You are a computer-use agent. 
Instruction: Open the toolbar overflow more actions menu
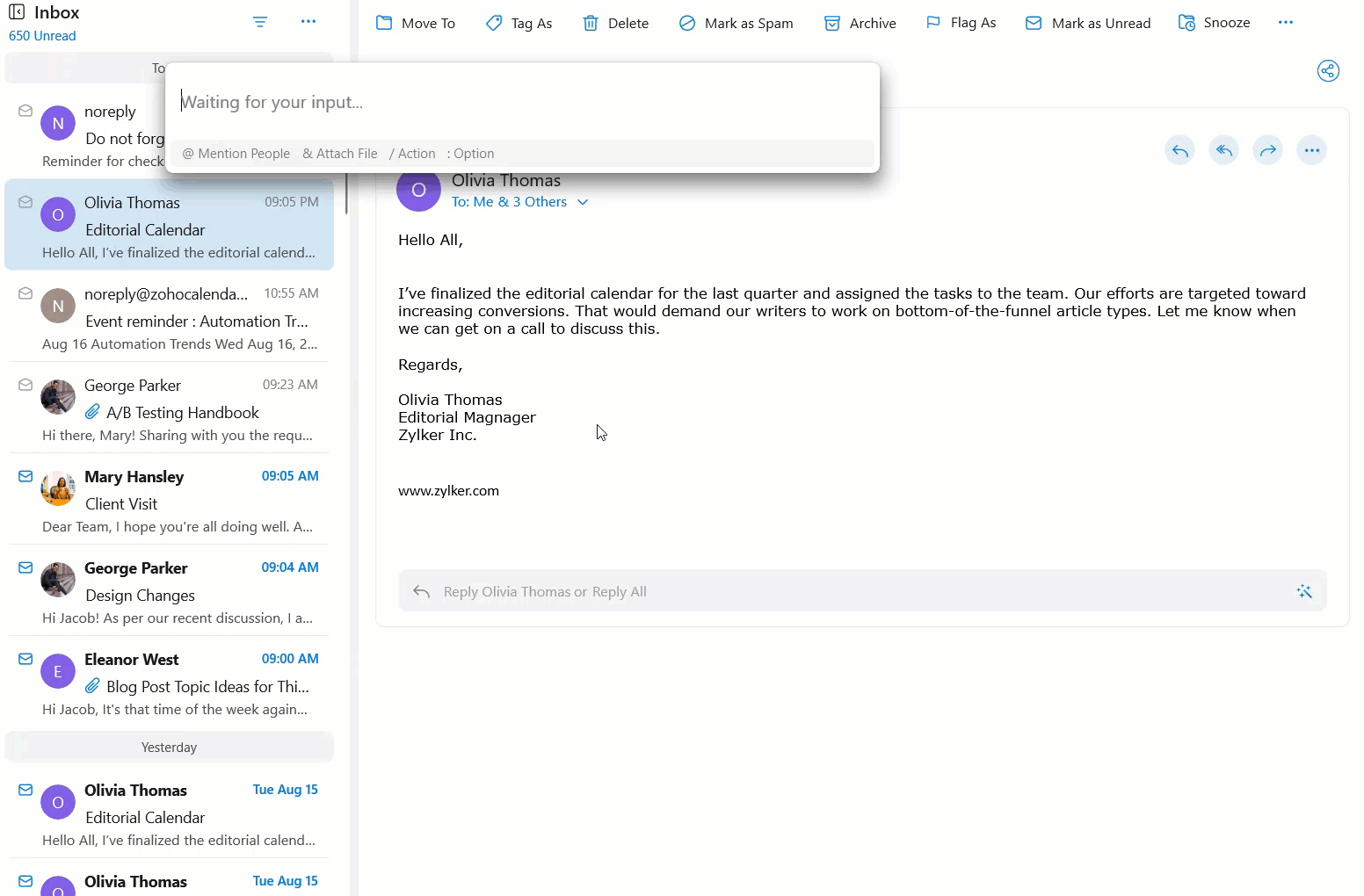tap(1286, 22)
